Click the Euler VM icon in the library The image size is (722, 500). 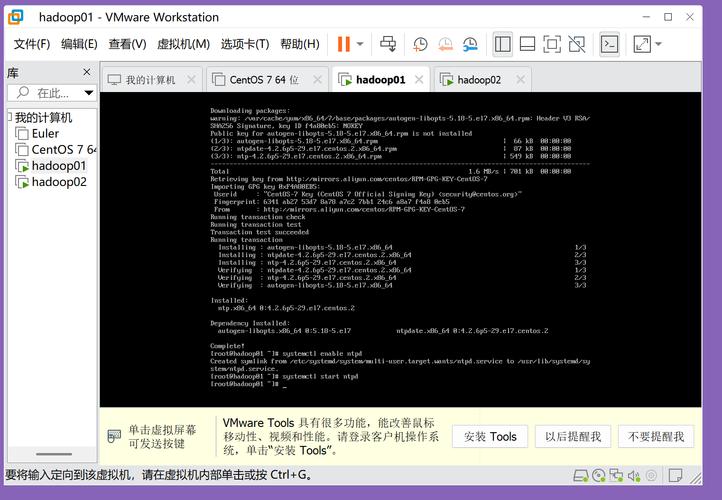(x=22, y=134)
